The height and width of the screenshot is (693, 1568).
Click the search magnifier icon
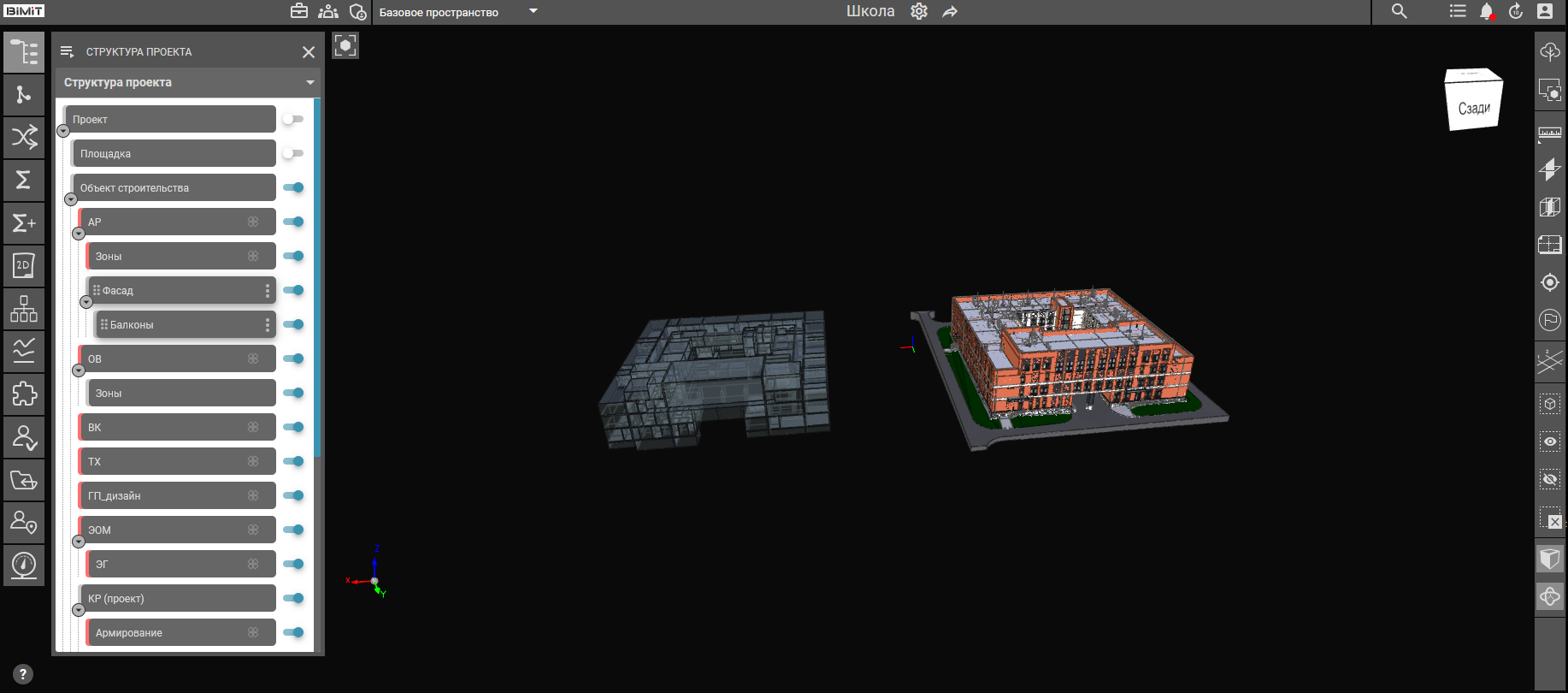1399,12
